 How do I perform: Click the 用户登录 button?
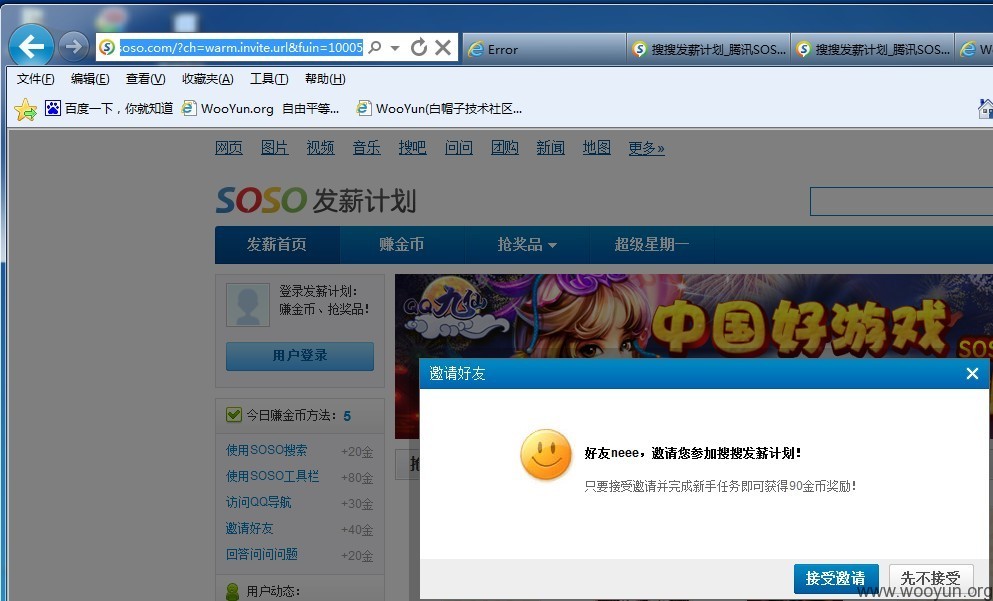[x=300, y=356]
